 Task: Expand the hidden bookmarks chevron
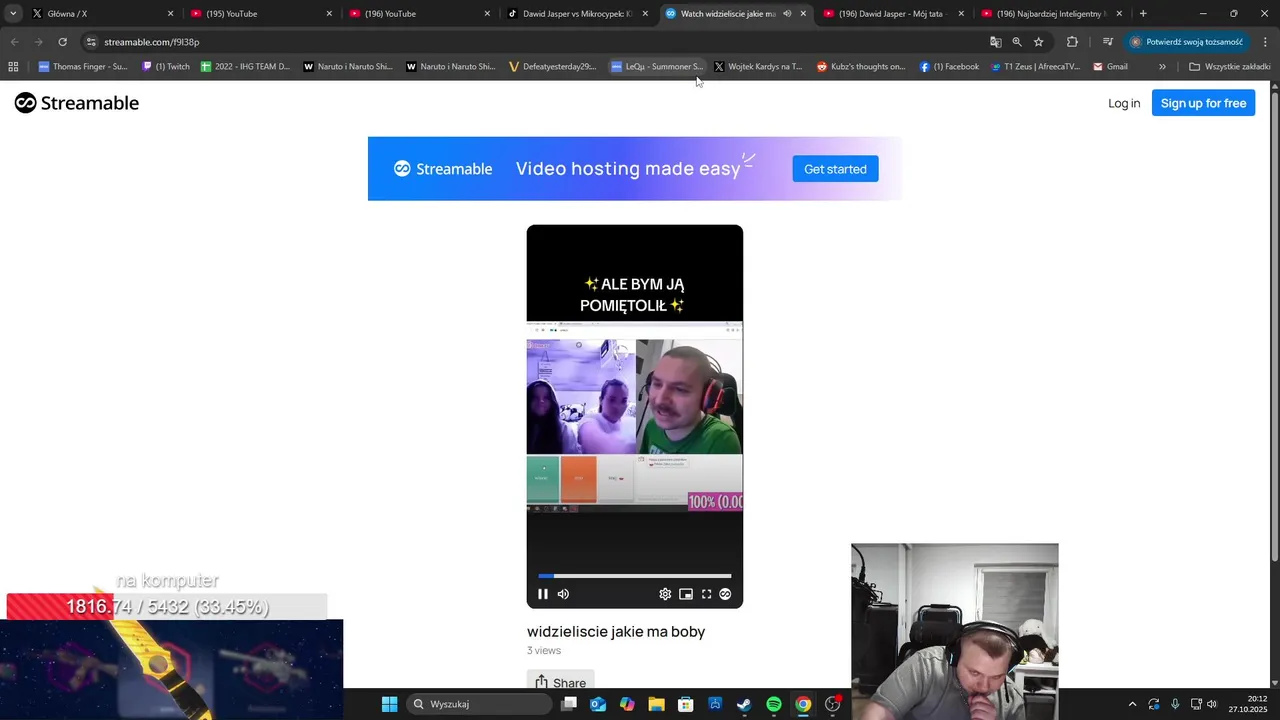[1162, 67]
